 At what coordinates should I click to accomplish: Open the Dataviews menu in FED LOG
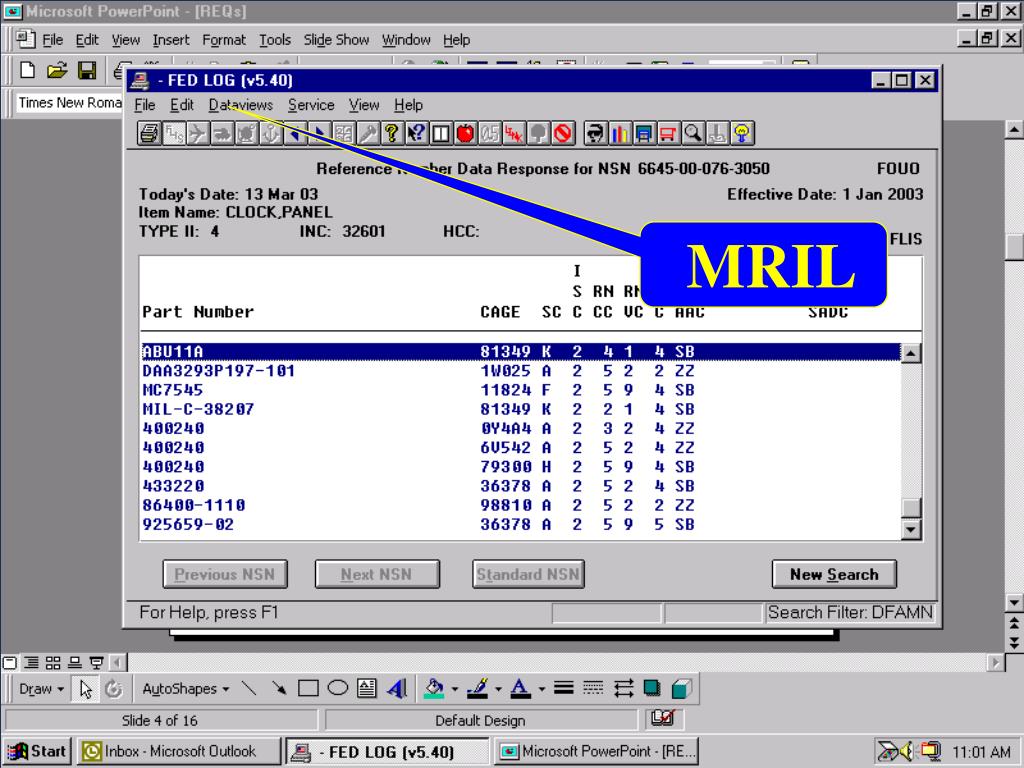[x=240, y=105]
